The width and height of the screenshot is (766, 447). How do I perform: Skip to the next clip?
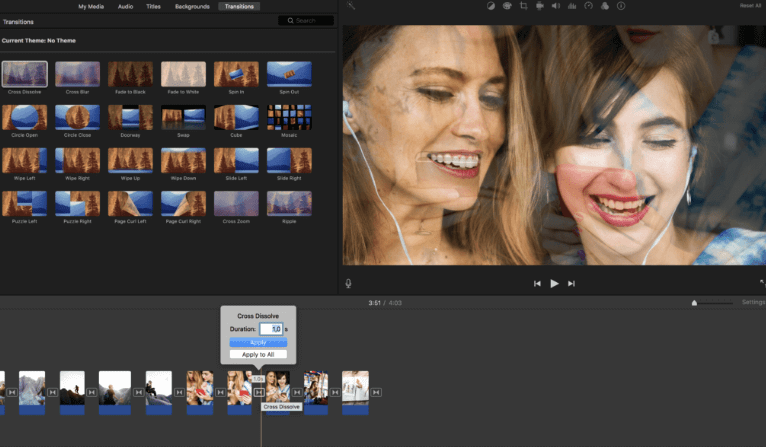pyautogui.click(x=571, y=284)
